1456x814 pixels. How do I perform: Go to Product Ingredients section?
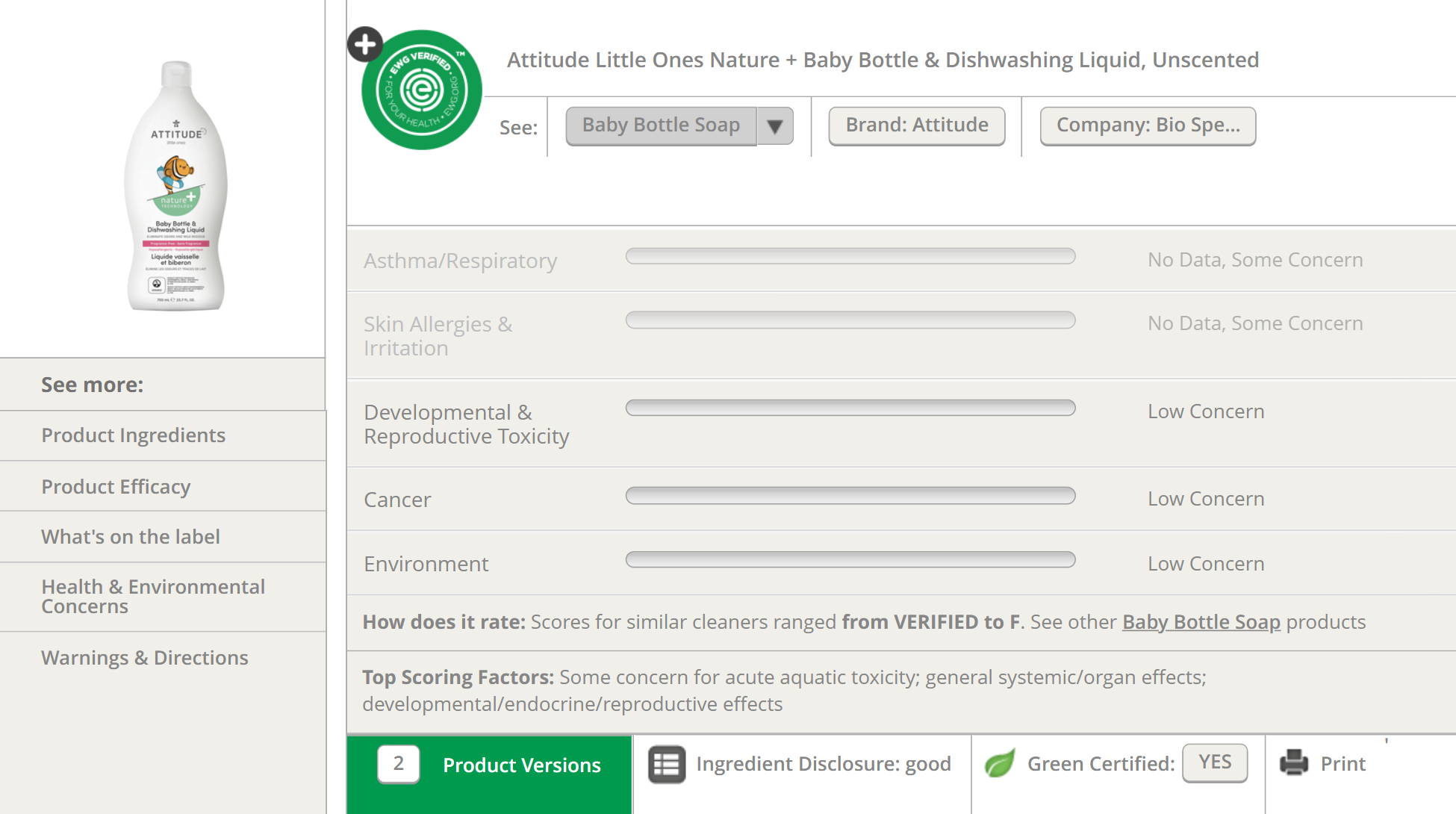(163, 435)
